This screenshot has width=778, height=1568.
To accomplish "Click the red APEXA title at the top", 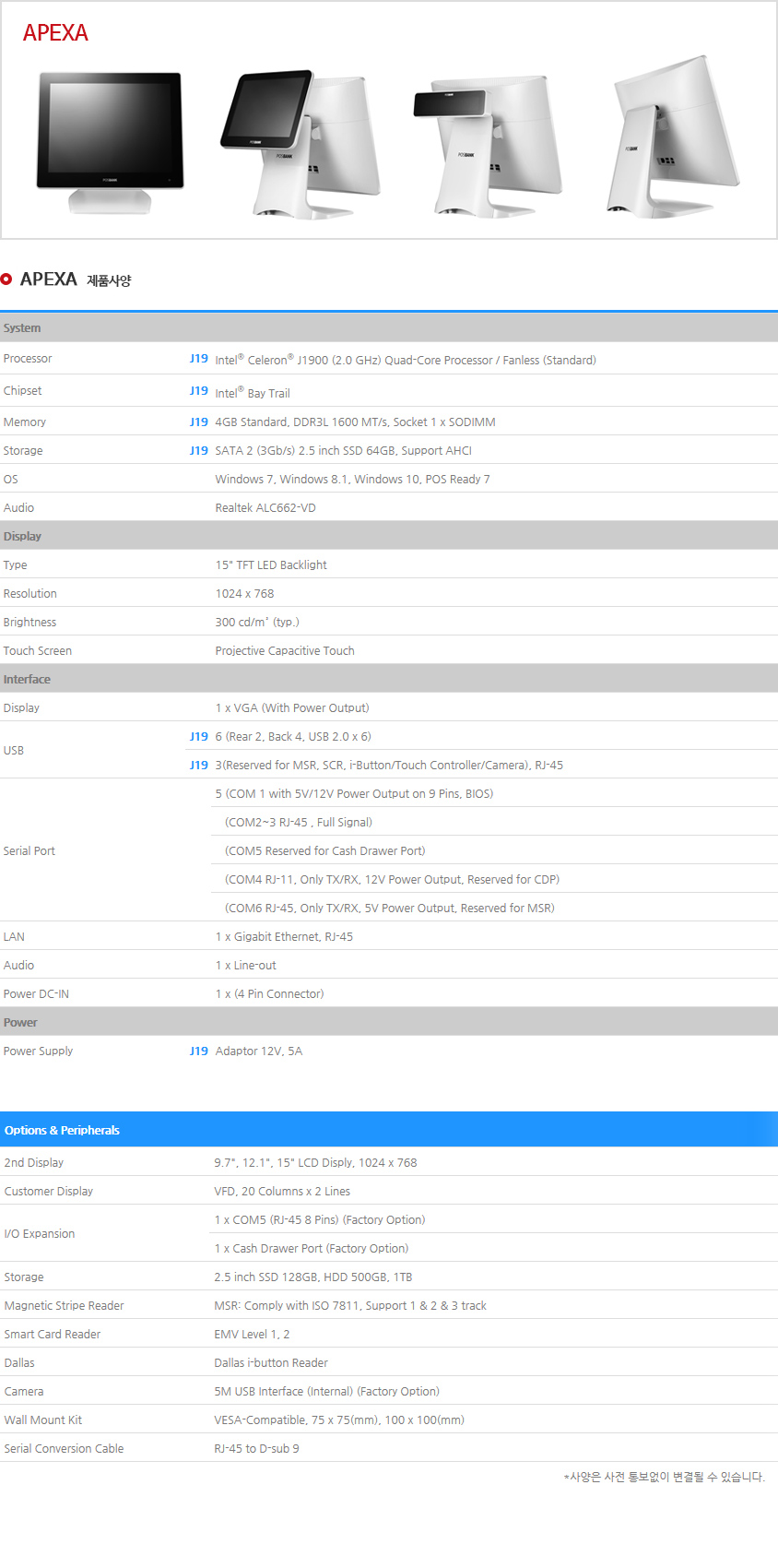I will click(55, 33).
